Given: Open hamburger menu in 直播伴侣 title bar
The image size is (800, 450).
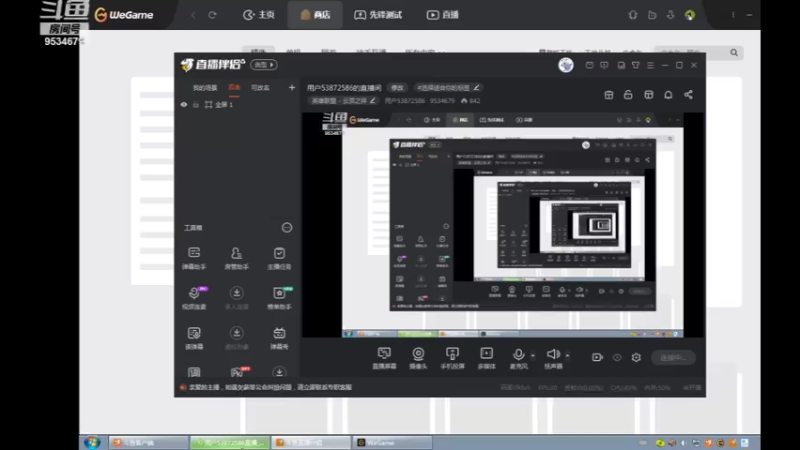Looking at the screenshot, I should click(x=650, y=65).
